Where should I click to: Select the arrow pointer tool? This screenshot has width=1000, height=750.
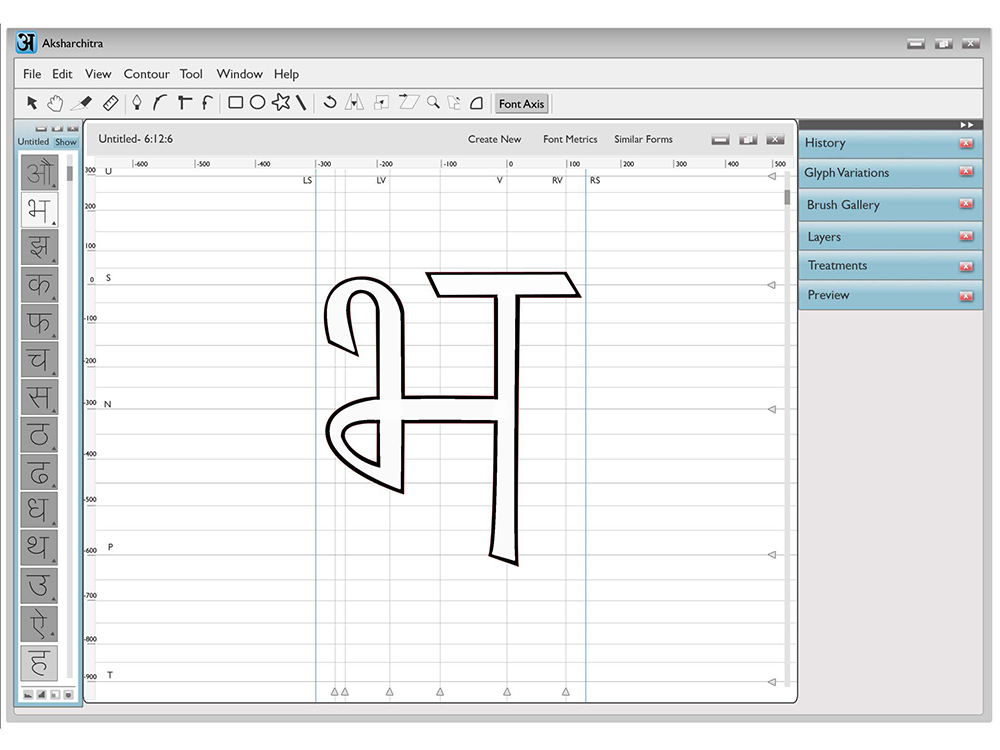point(32,103)
